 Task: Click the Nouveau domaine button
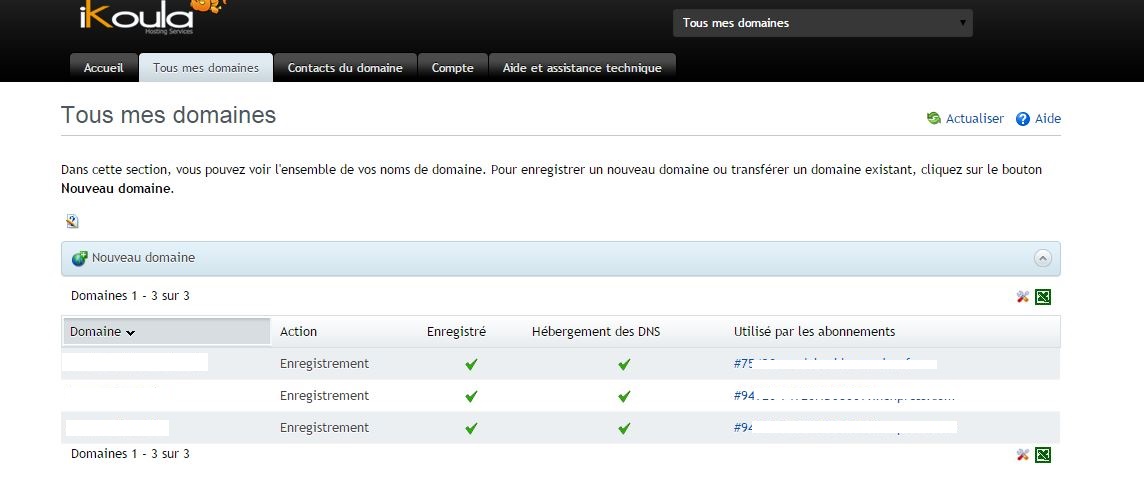tap(143, 258)
